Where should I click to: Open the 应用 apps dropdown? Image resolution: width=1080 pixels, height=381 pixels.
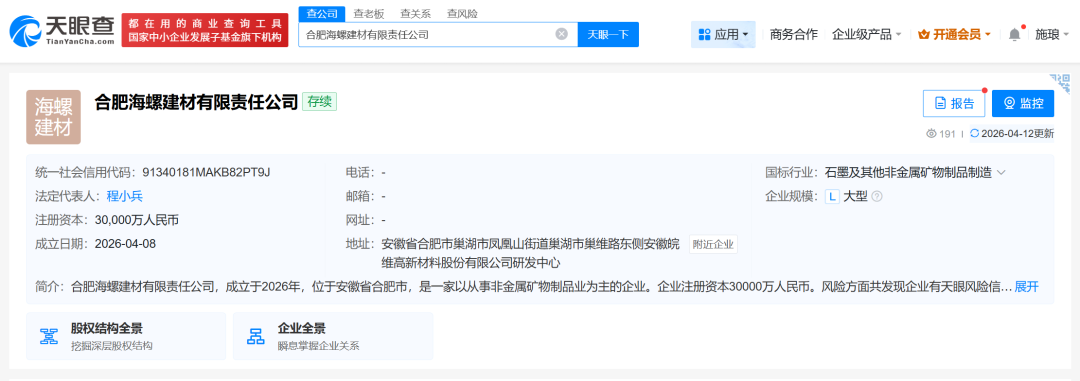(723, 34)
